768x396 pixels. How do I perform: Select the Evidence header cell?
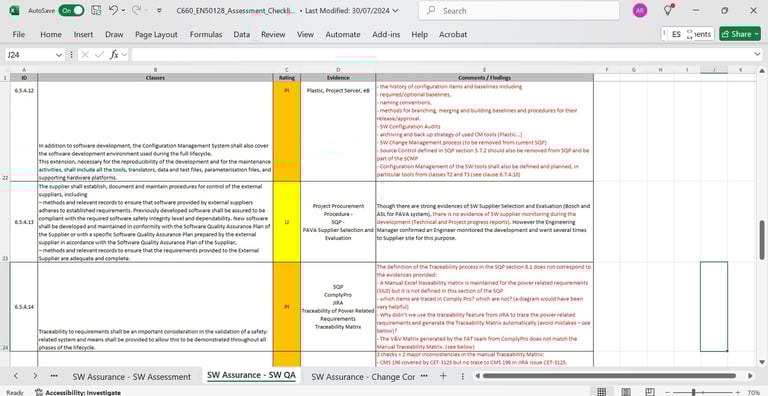pyautogui.click(x=338, y=77)
